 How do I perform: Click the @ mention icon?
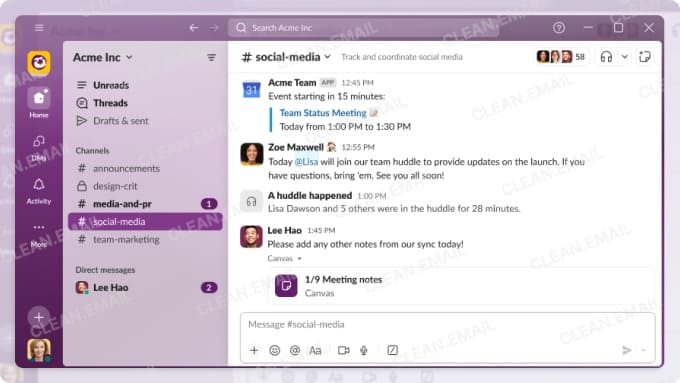(295, 350)
